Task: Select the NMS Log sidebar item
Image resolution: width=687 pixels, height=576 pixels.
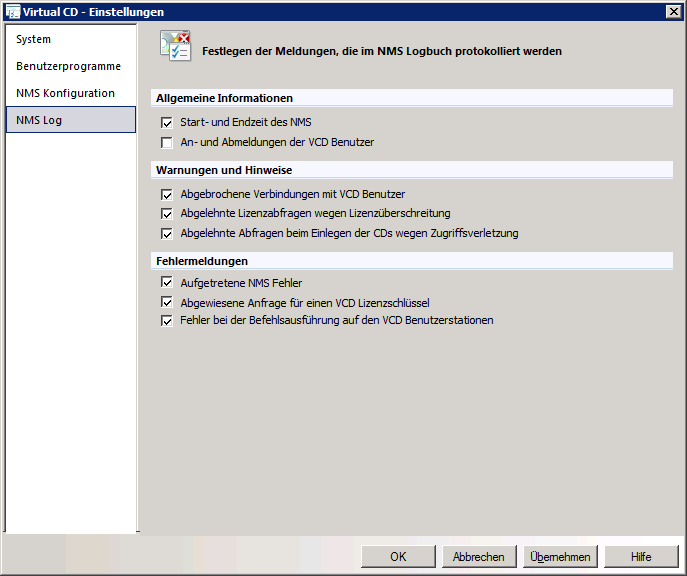Action: [x=71, y=120]
